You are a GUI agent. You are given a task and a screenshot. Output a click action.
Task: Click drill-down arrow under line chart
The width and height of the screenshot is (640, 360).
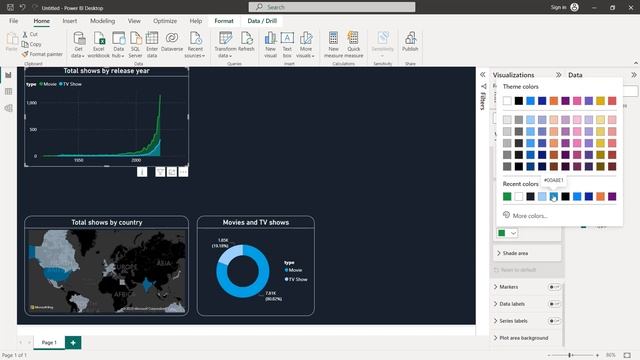142,172
